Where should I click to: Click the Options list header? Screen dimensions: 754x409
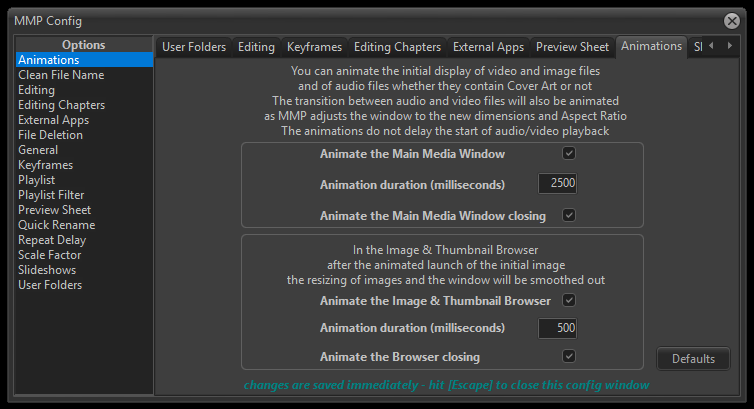84,45
